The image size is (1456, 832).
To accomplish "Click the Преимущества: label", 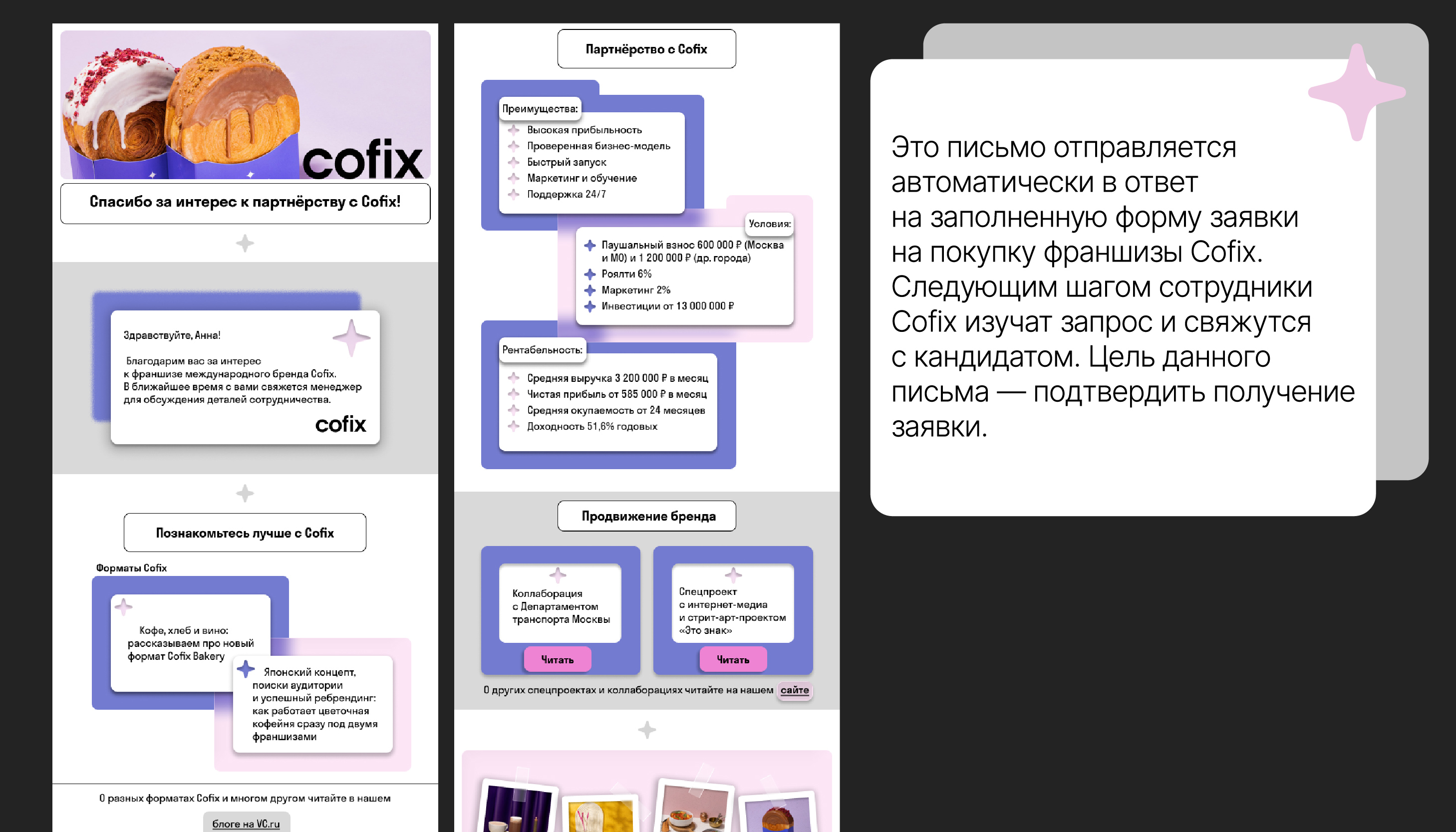I will click(x=540, y=109).
